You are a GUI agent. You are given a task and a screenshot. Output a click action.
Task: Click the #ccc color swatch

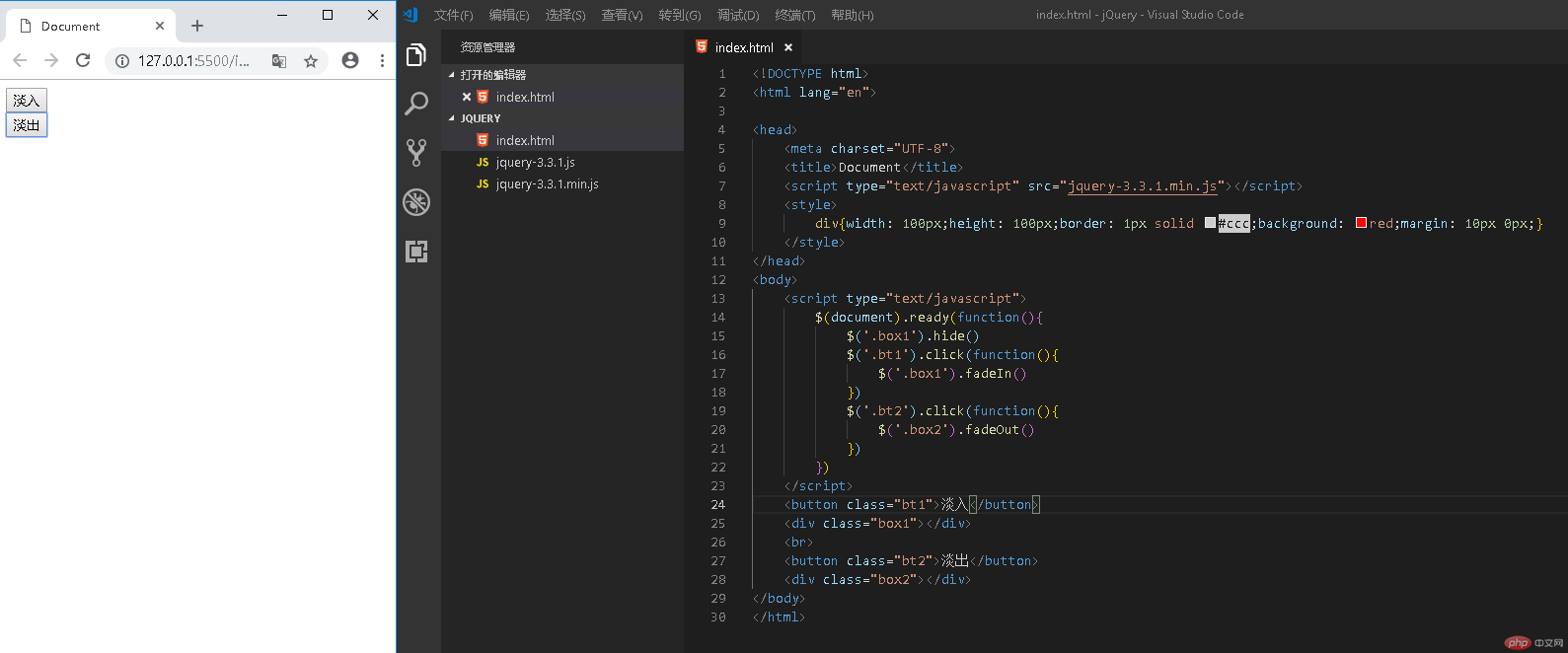pyautogui.click(x=1210, y=223)
